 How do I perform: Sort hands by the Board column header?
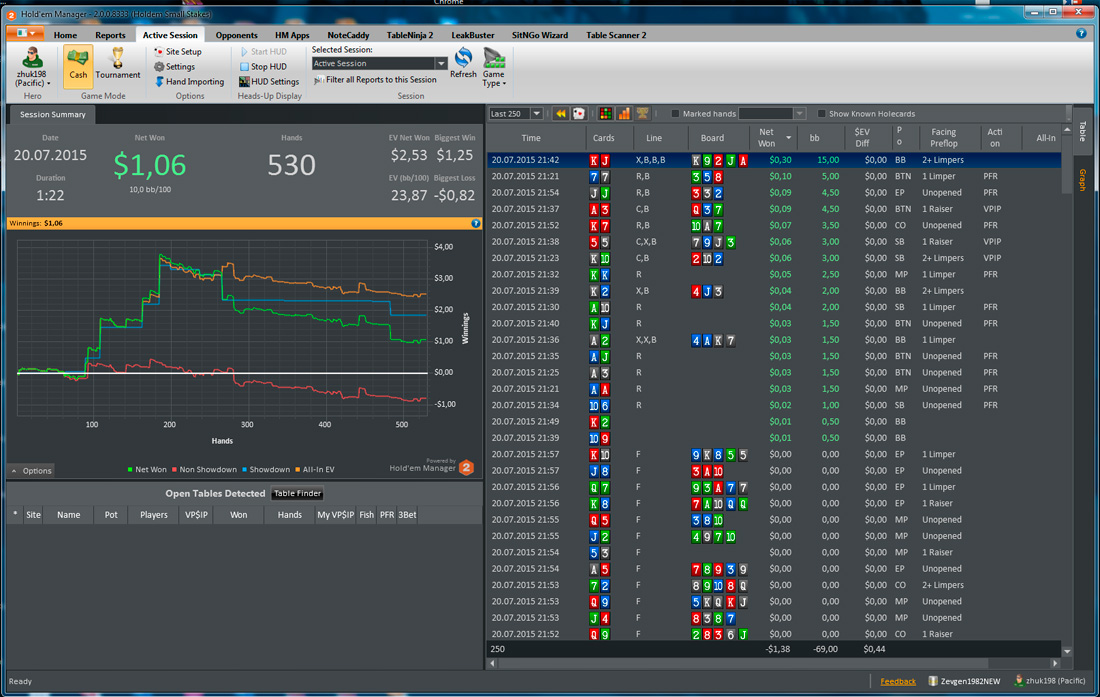(712, 138)
